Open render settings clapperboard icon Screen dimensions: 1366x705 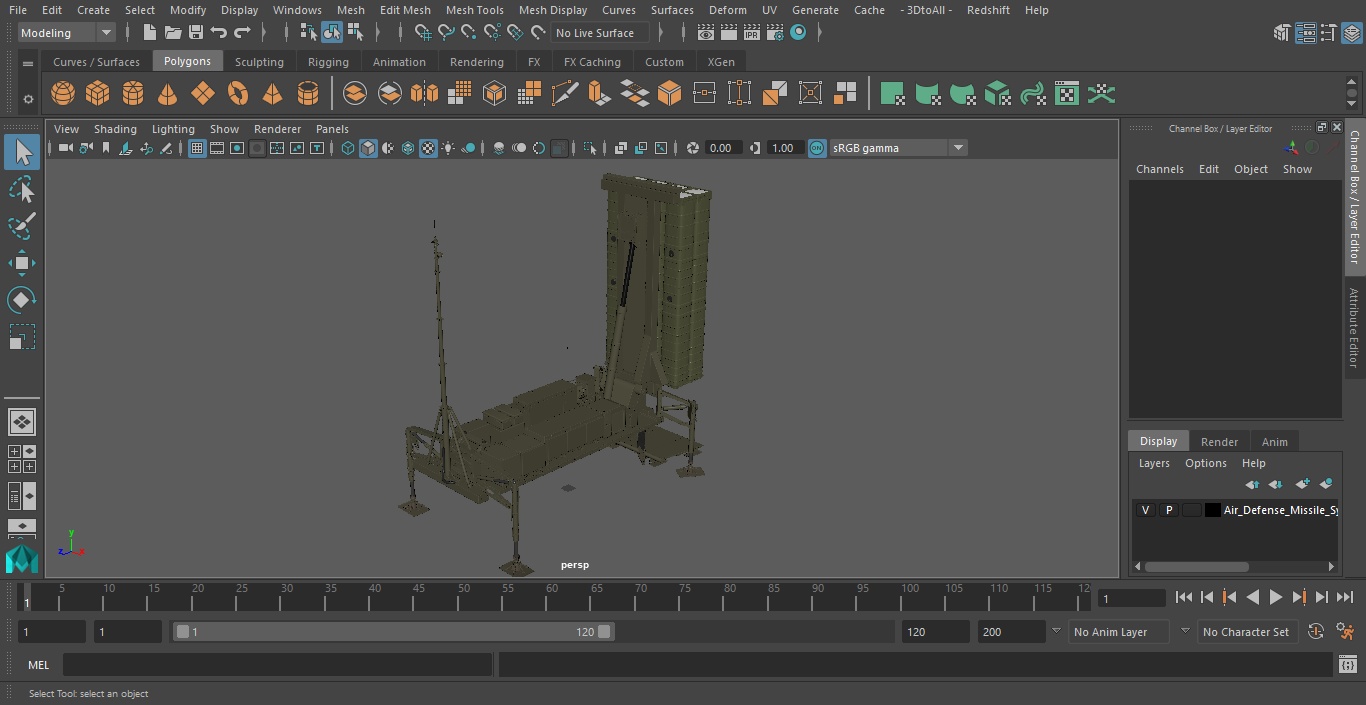coord(775,33)
